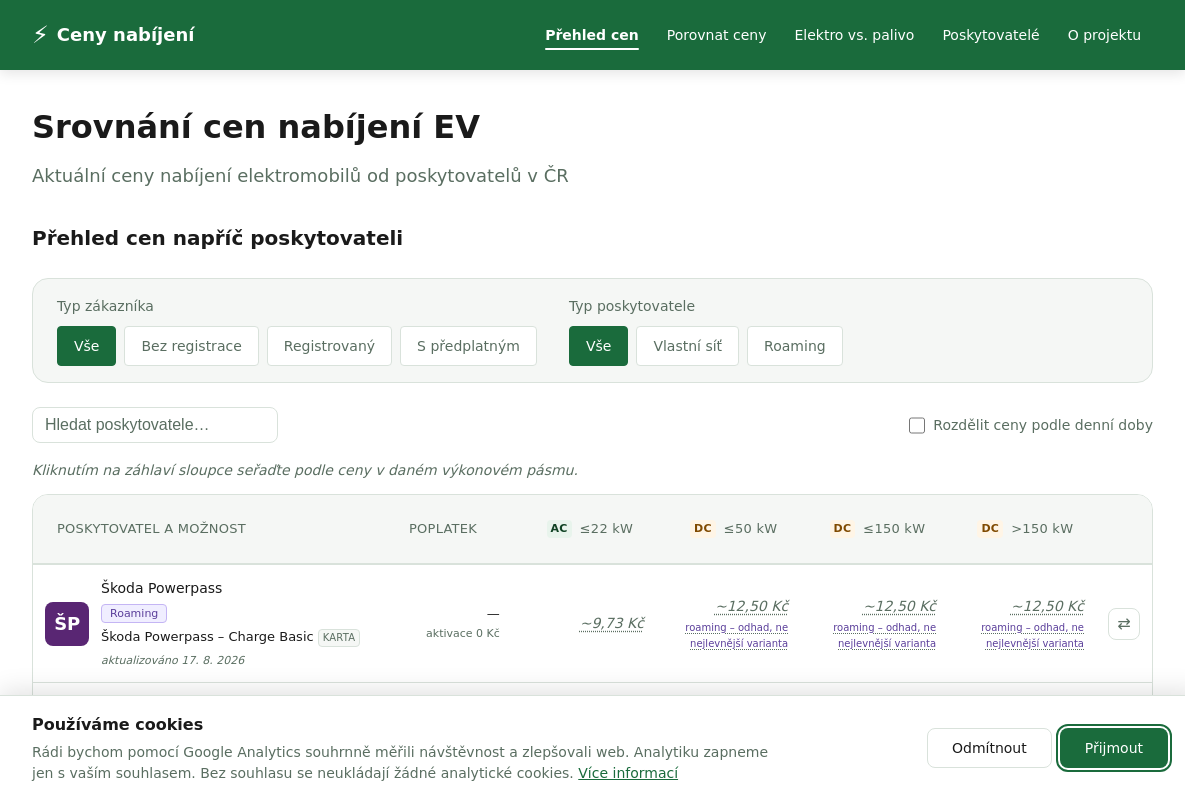Filter by S předplatným customer type
This screenshot has width=1200, height=800.
pos(468,346)
